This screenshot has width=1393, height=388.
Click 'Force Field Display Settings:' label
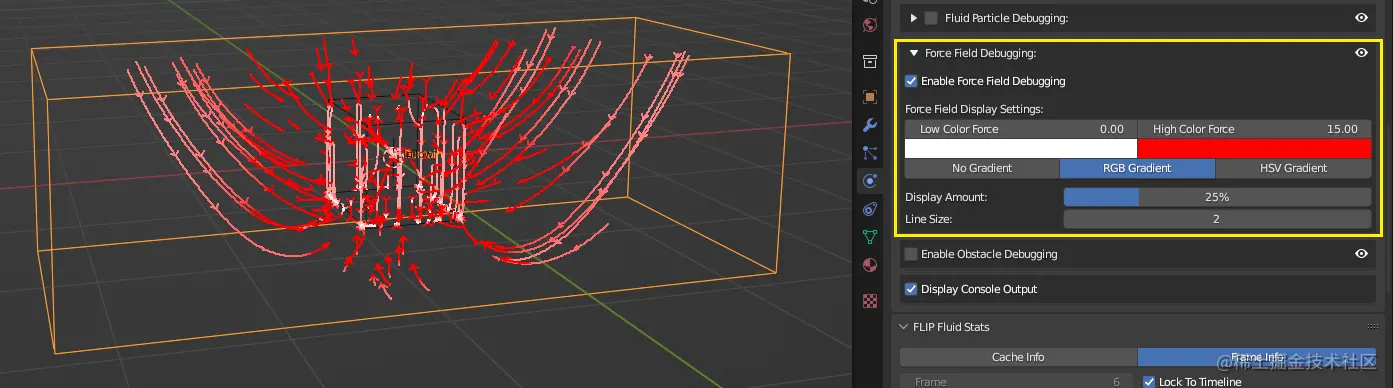974,108
